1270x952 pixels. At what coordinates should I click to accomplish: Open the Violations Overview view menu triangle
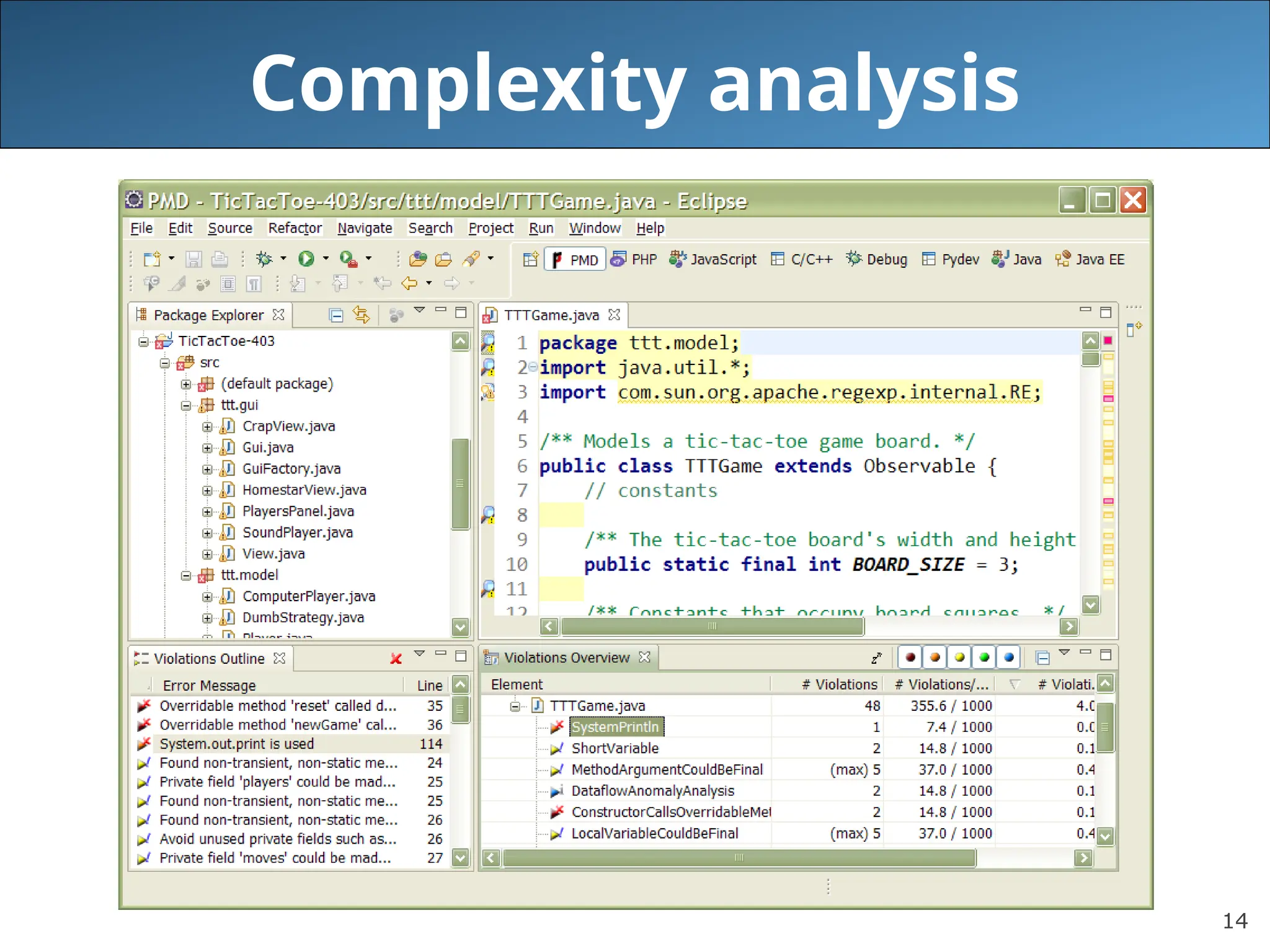(1065, 652)
